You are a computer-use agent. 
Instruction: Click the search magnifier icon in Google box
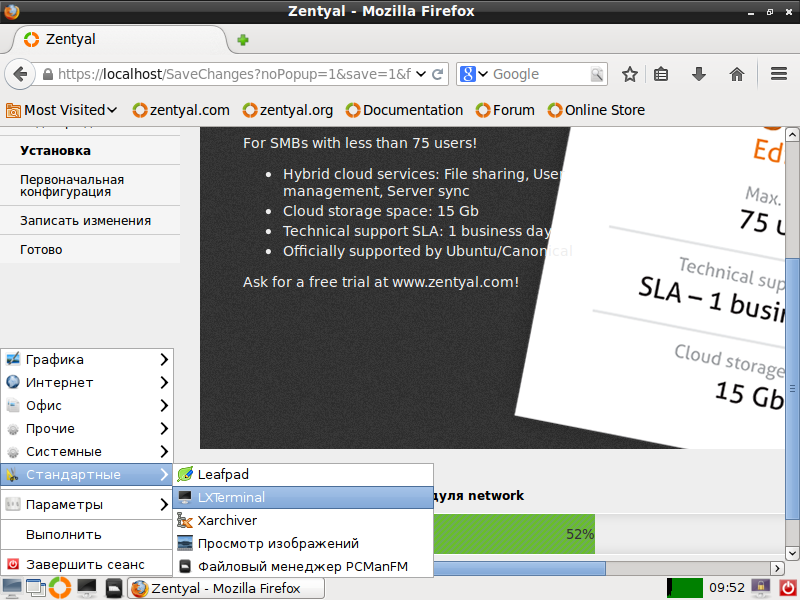click(x=597, y=74)
